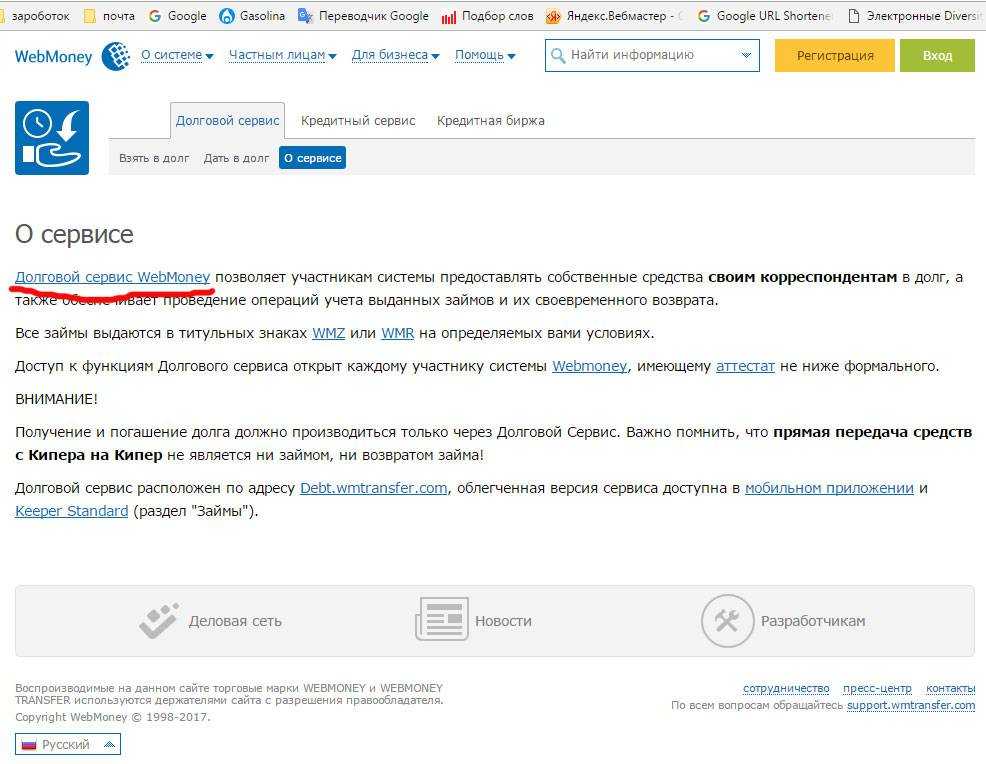The width and height of the screenshot is (986, 764).
Task: Expand the О системе menu
Action: [x=177, y=55]
